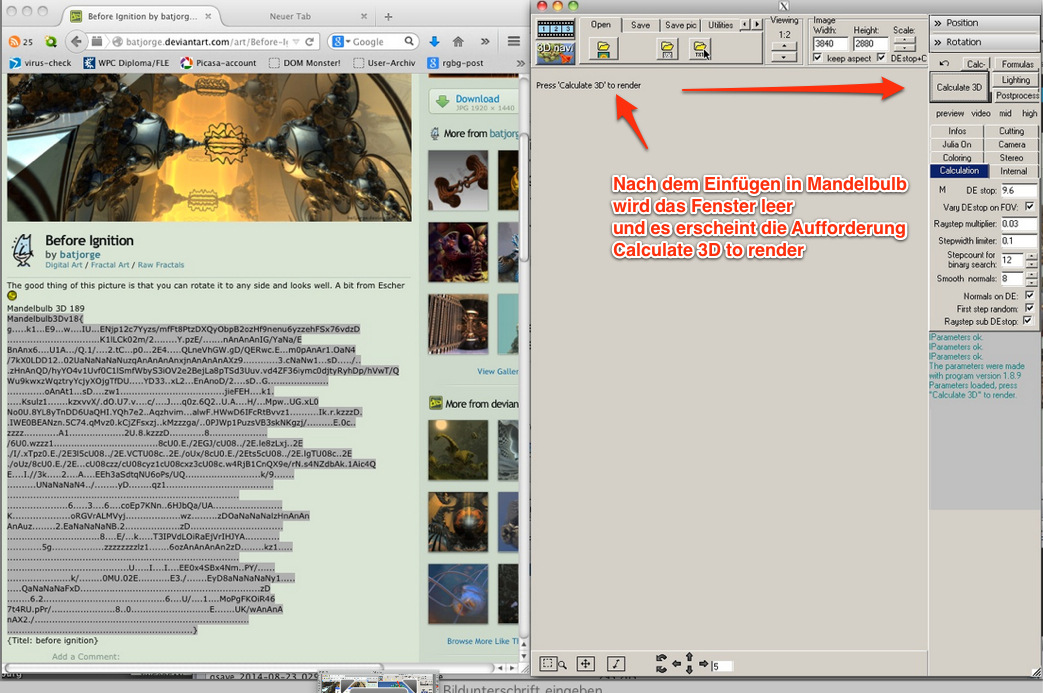The height and width of the screenshot is (693, 1043).
Task: Click the Calculate 3D button
Action: point(959,87)
